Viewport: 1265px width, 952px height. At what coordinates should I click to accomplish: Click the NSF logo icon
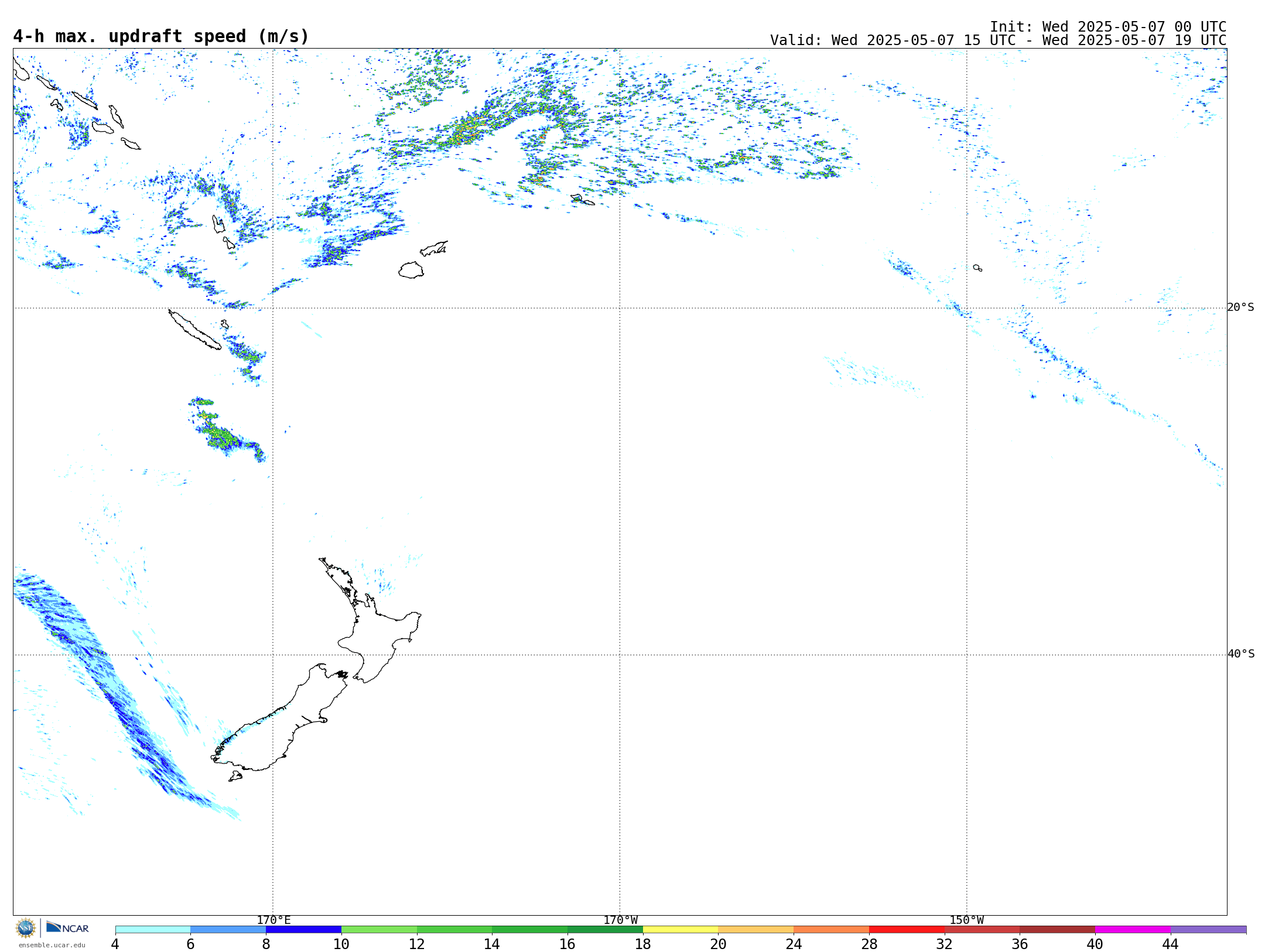click(26, 928)
